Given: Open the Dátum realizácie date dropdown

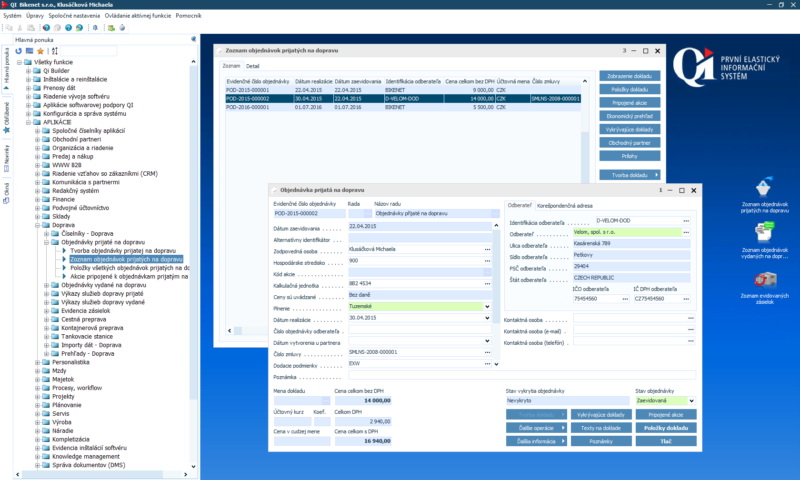Looking at the screenshot, I should click(487, 318).
